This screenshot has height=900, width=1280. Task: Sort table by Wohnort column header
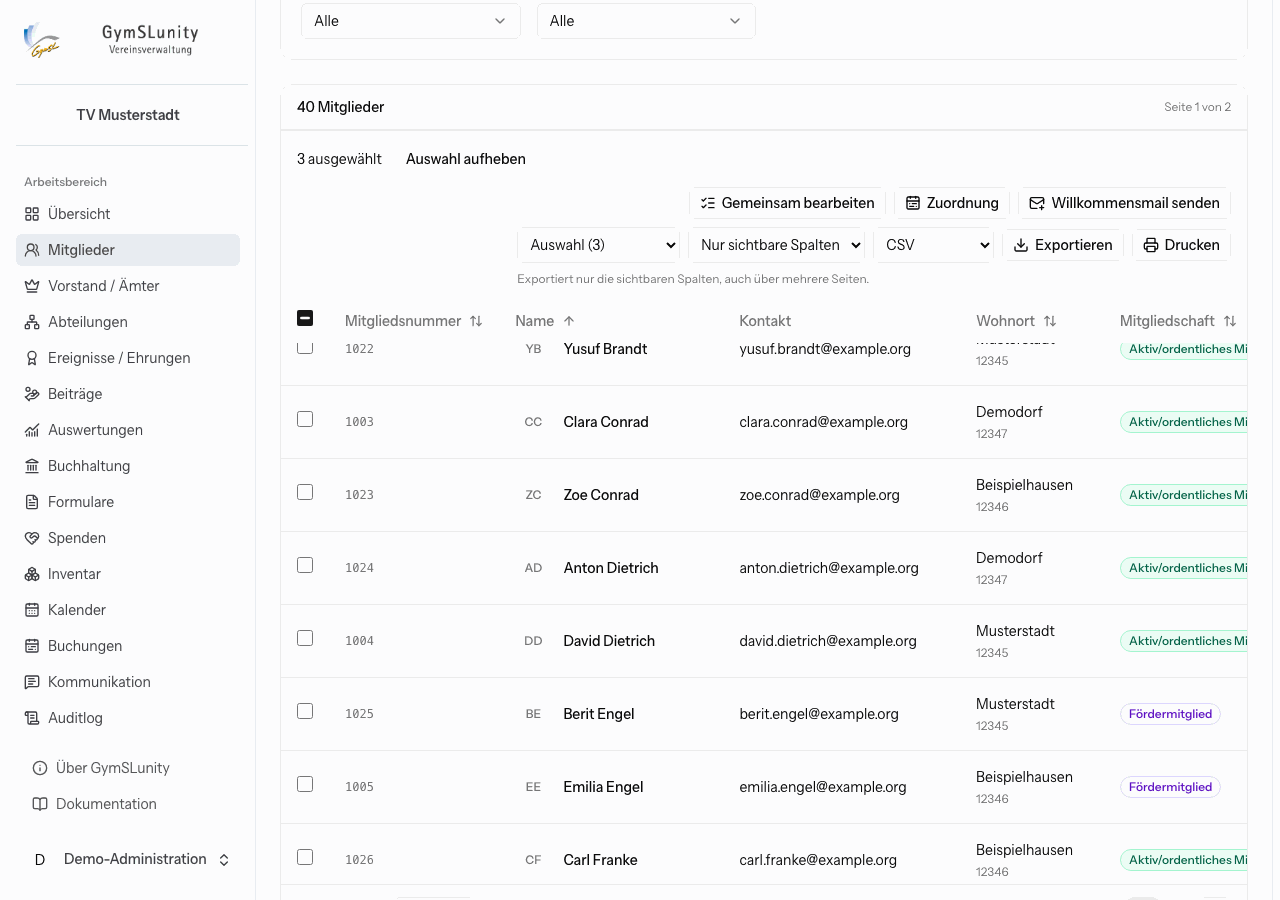click(x=1016, y=321)
